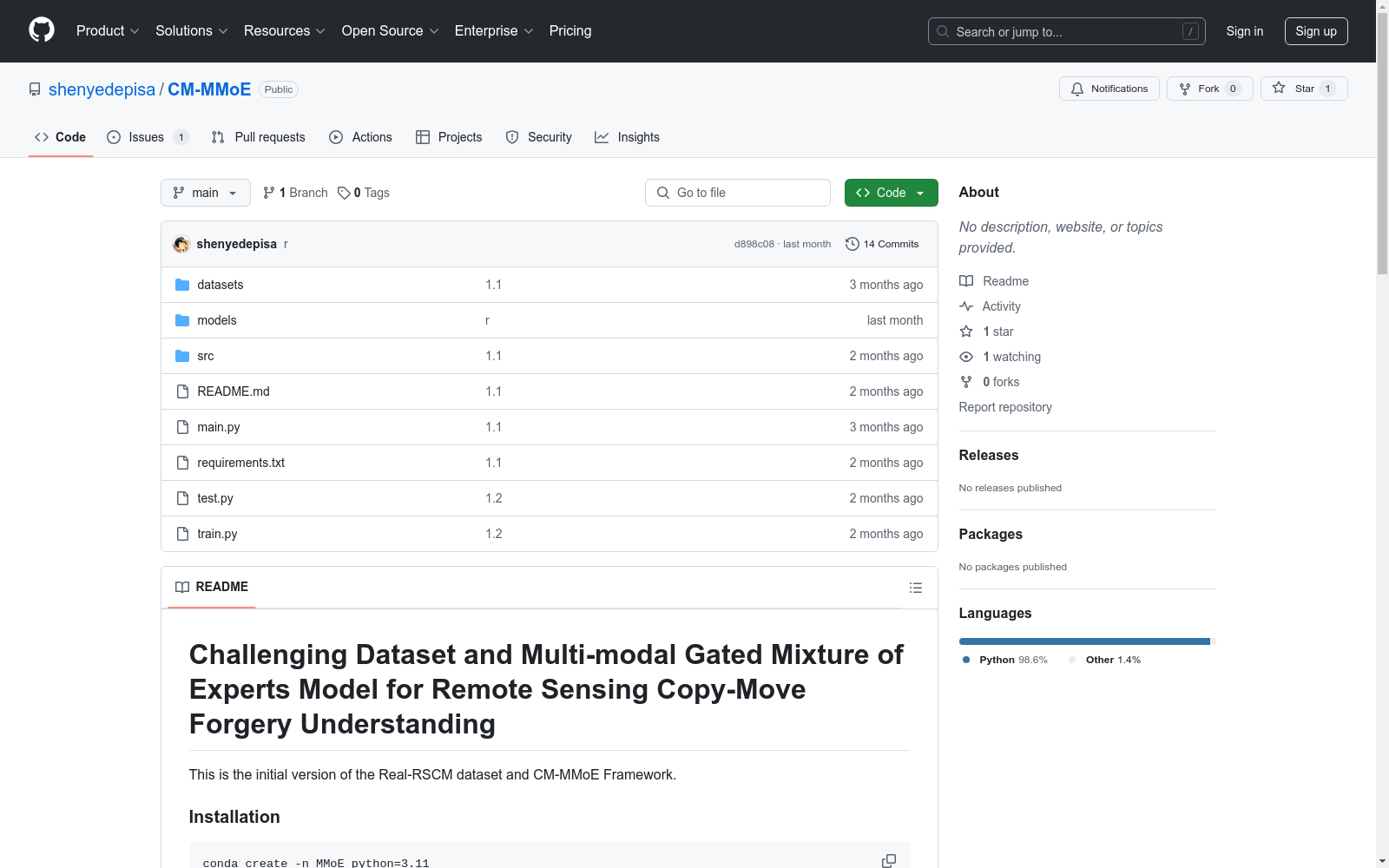View the 0 Tags list

(364, 193)
